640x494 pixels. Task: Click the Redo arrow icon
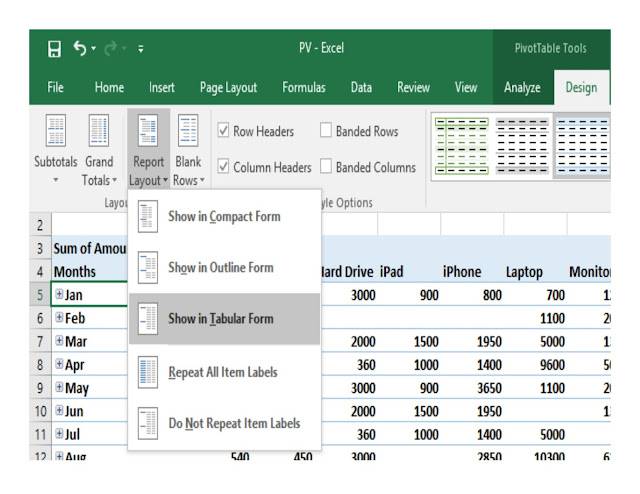click(111, 49)
